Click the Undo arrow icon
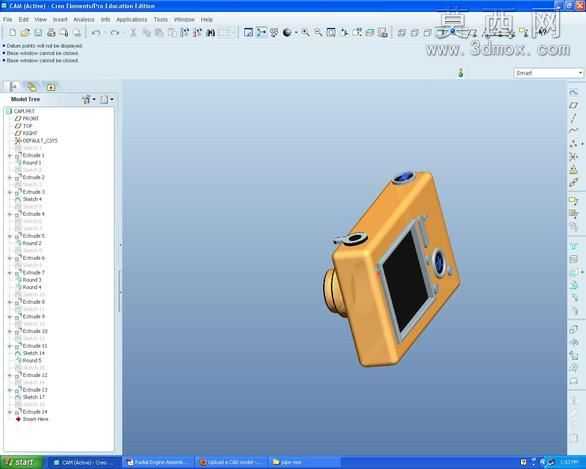Viewport: 586px width, 469px height. [96, 33]
